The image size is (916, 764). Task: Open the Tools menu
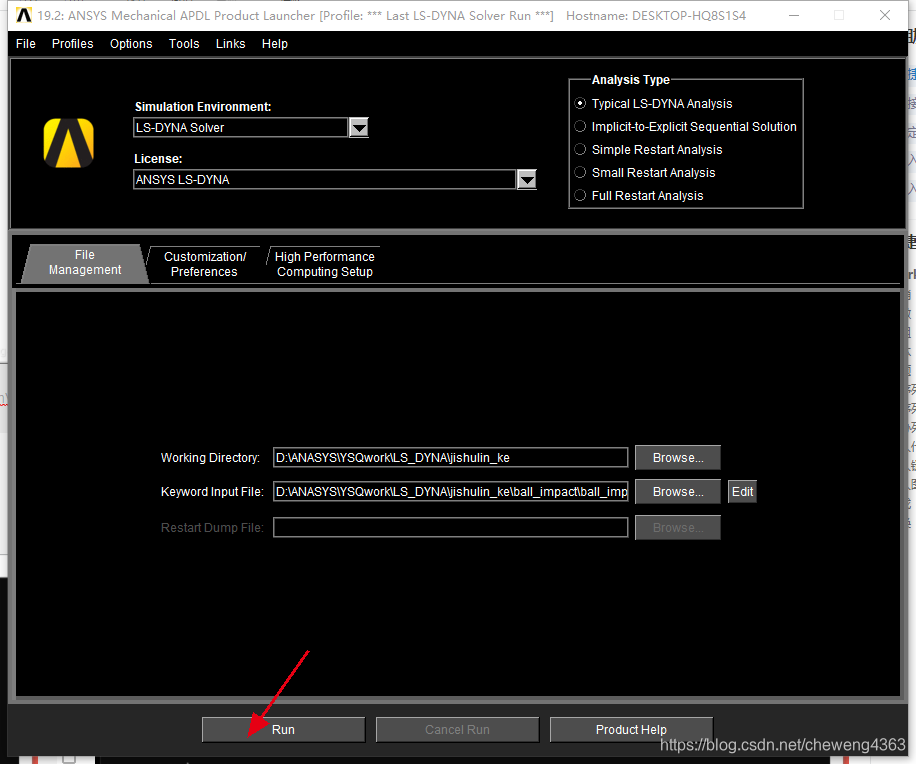point(184,44)
